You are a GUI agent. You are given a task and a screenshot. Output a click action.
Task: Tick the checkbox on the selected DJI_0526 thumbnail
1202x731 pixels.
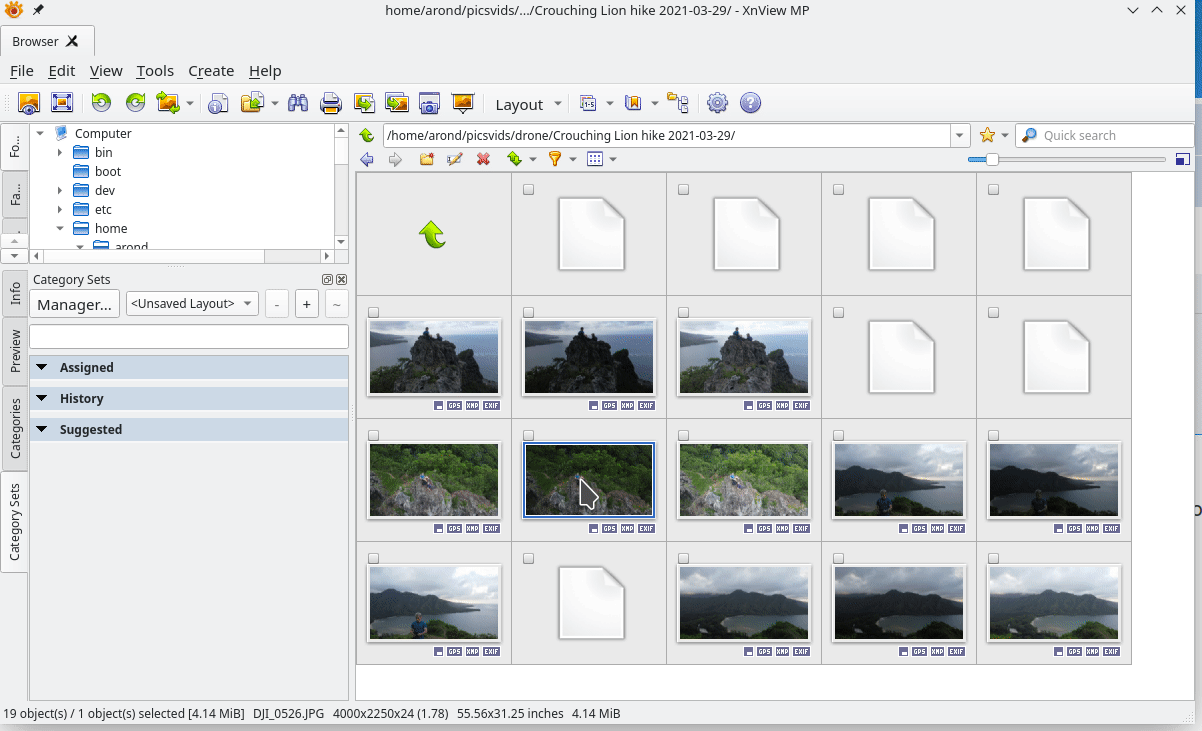coord(529,435)
